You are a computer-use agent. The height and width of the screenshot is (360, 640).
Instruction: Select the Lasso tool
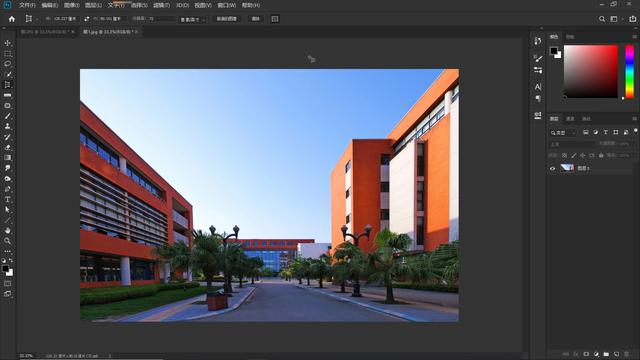[7, 64]
